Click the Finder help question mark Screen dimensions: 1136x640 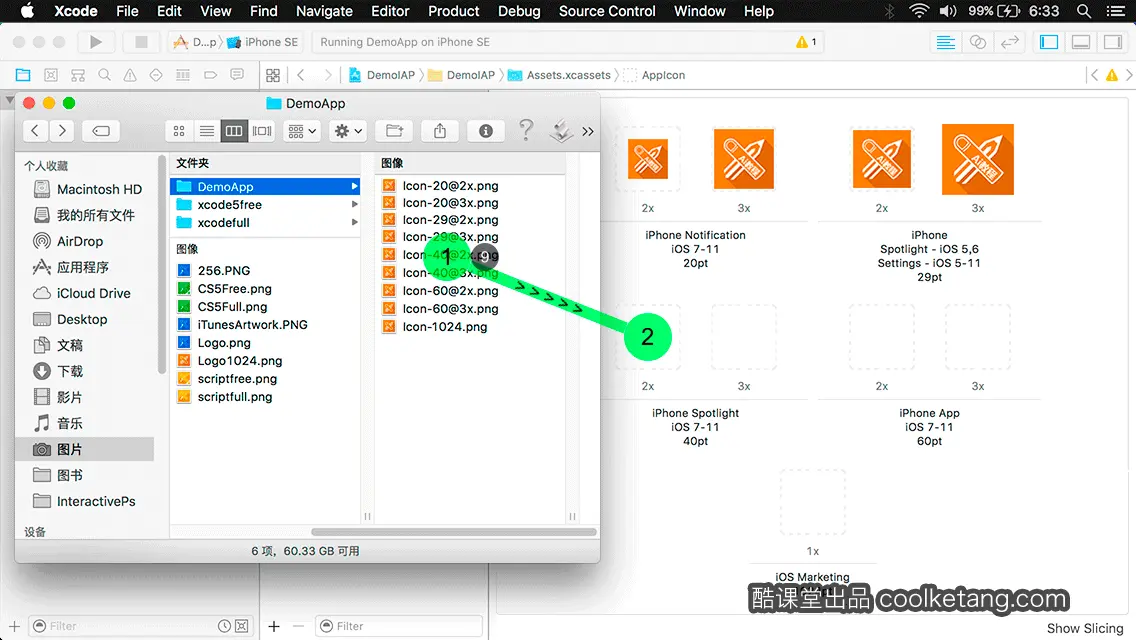[526, 130]
